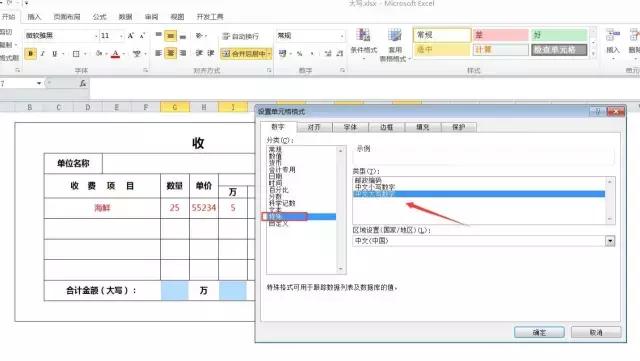Toggle middle vertical alignment
The width and height of the screenshot is (640, 361).
click(171, 36)
